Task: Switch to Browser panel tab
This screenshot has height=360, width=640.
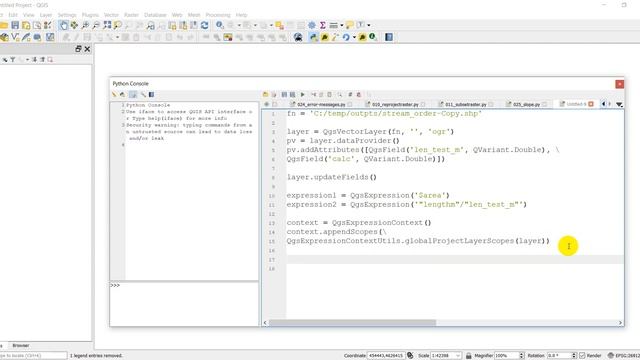Action: pos(20,346)
